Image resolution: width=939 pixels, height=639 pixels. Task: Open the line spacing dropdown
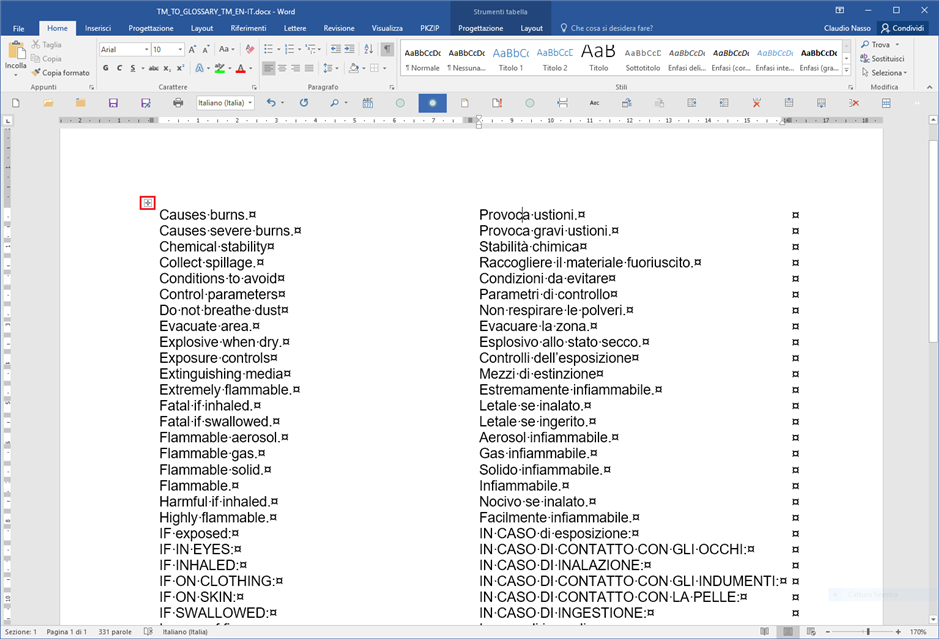coord(331,68)
